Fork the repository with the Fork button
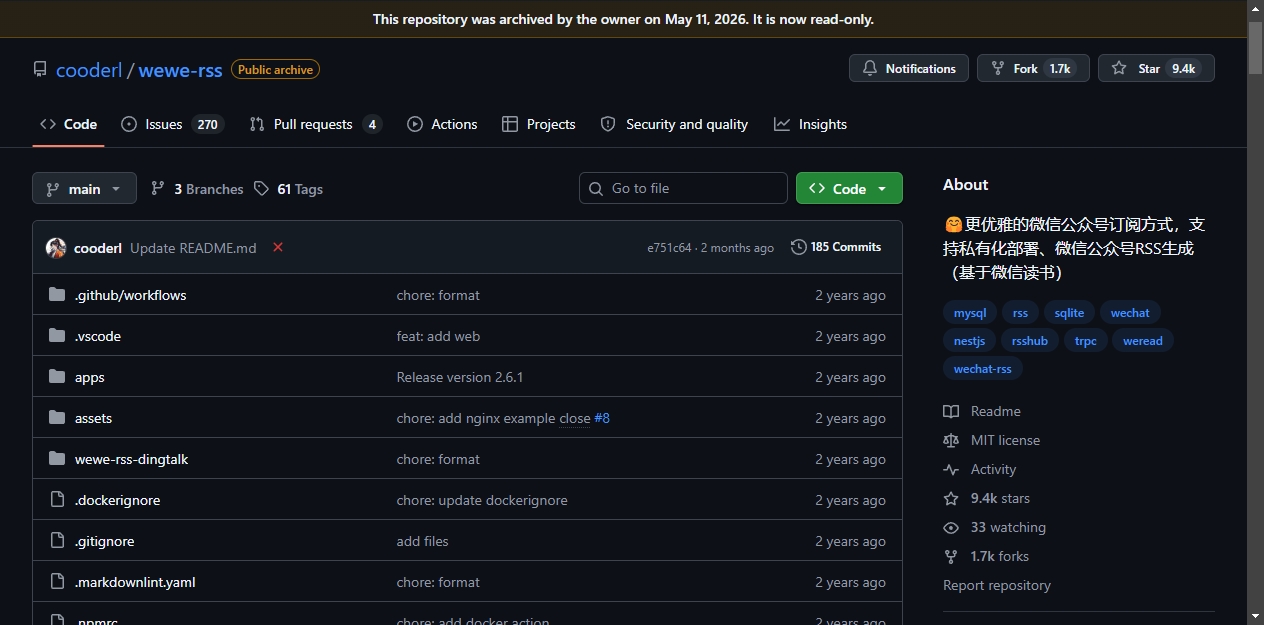The height and width of the screenshot is (625, 1264). click(x=1033, y=68)
